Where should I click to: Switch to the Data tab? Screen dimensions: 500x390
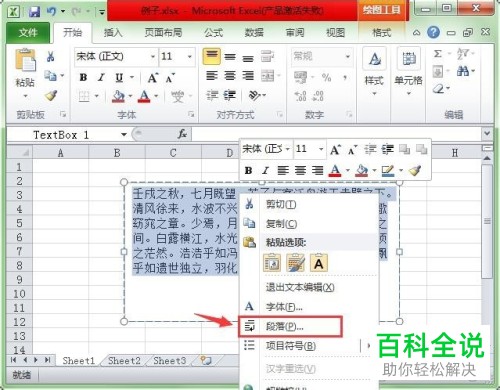254,33
